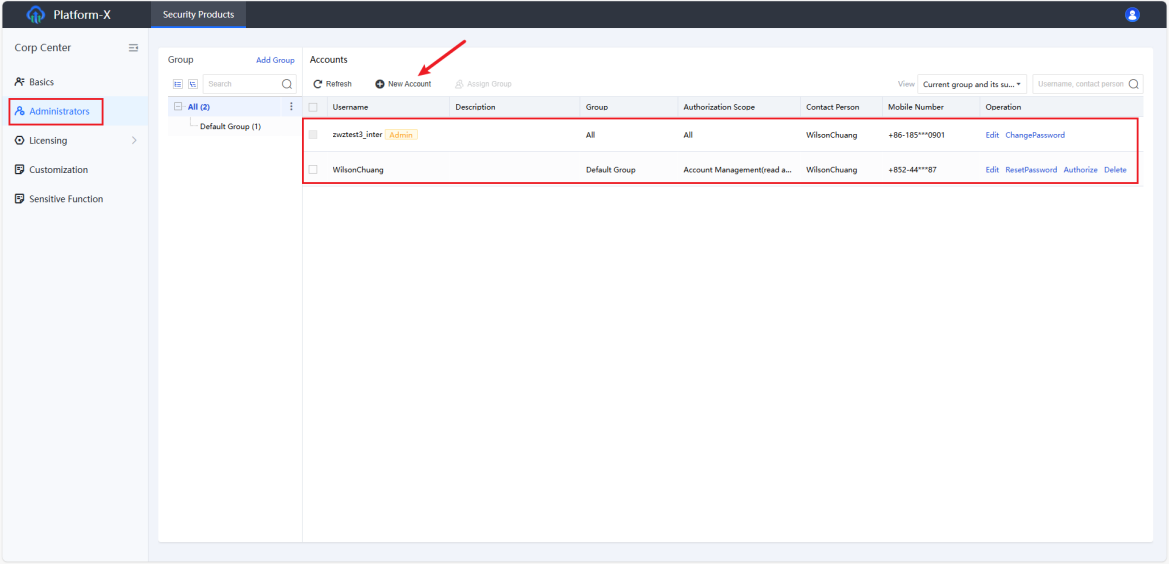Image resolution: width=1169 pixels, height=564 pixels.
Task: Delete the WilsonChuang account
Action: pos(1115,170)
